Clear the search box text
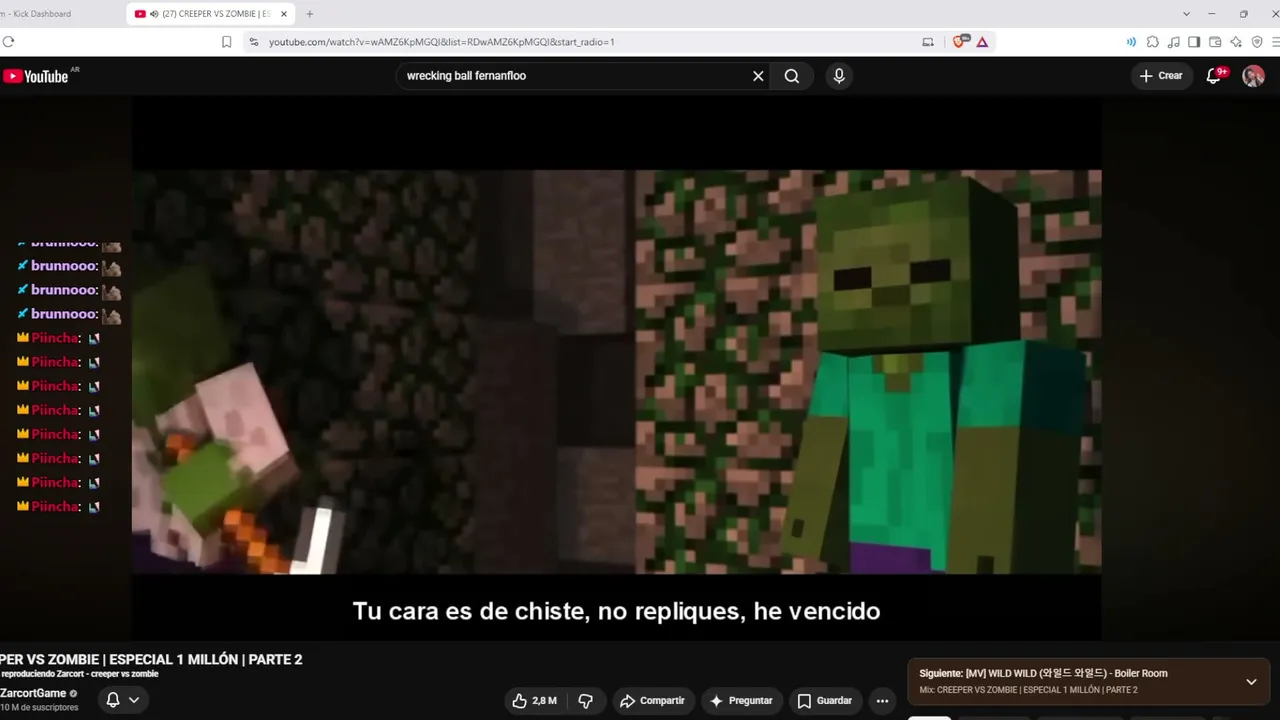Screen dimensions: 1280x720 [x=758, y=76]
